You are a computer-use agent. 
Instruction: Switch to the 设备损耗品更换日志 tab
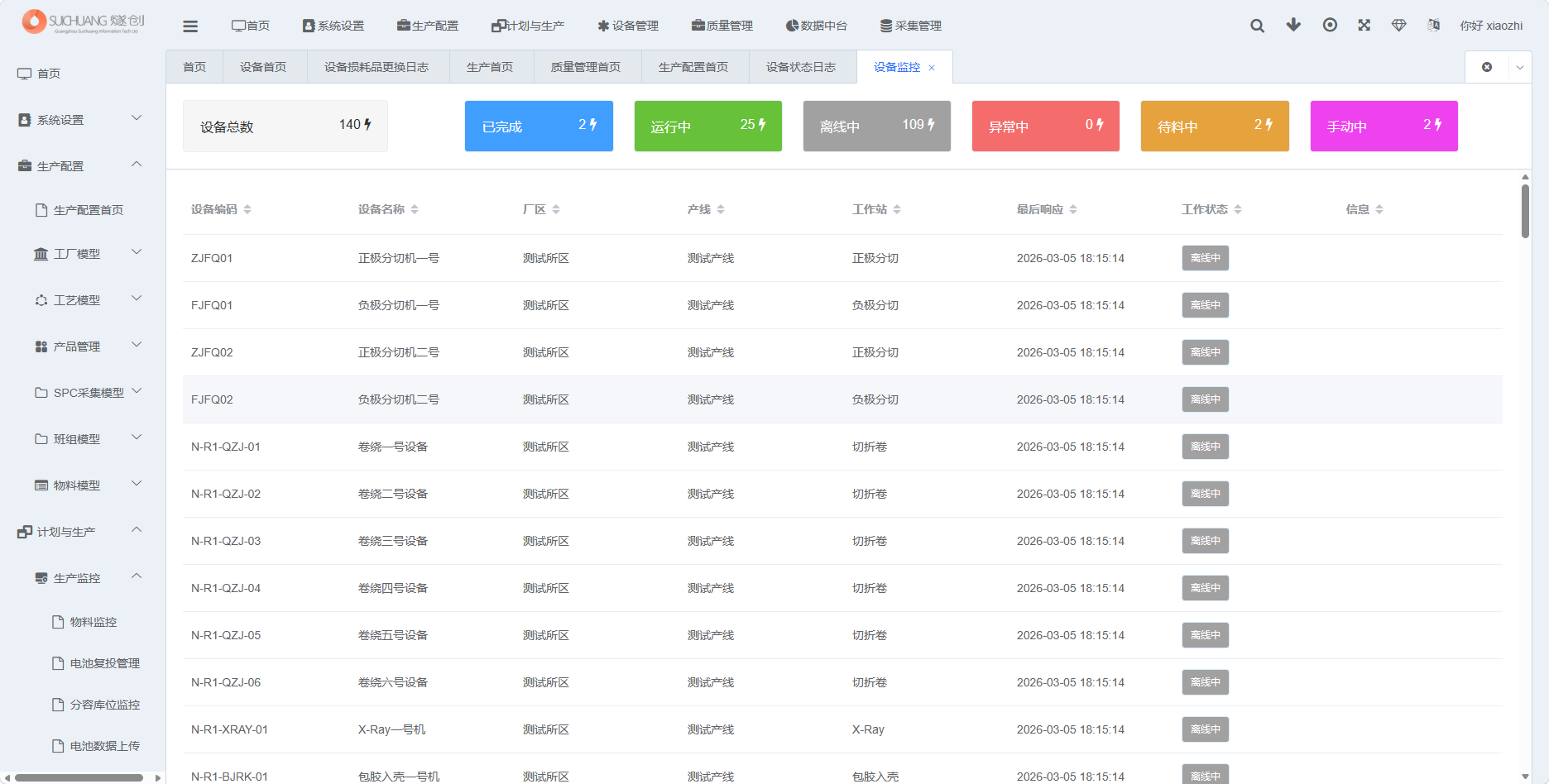376,67
